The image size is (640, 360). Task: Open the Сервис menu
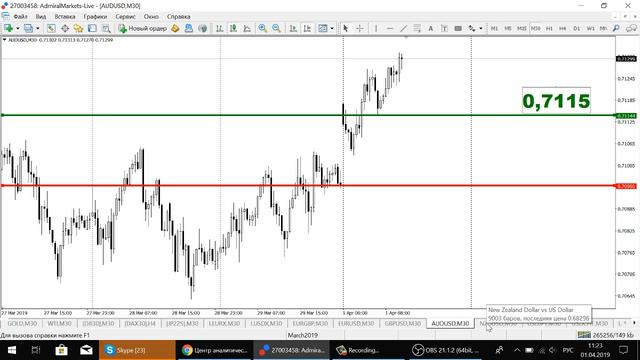[125, 17]
